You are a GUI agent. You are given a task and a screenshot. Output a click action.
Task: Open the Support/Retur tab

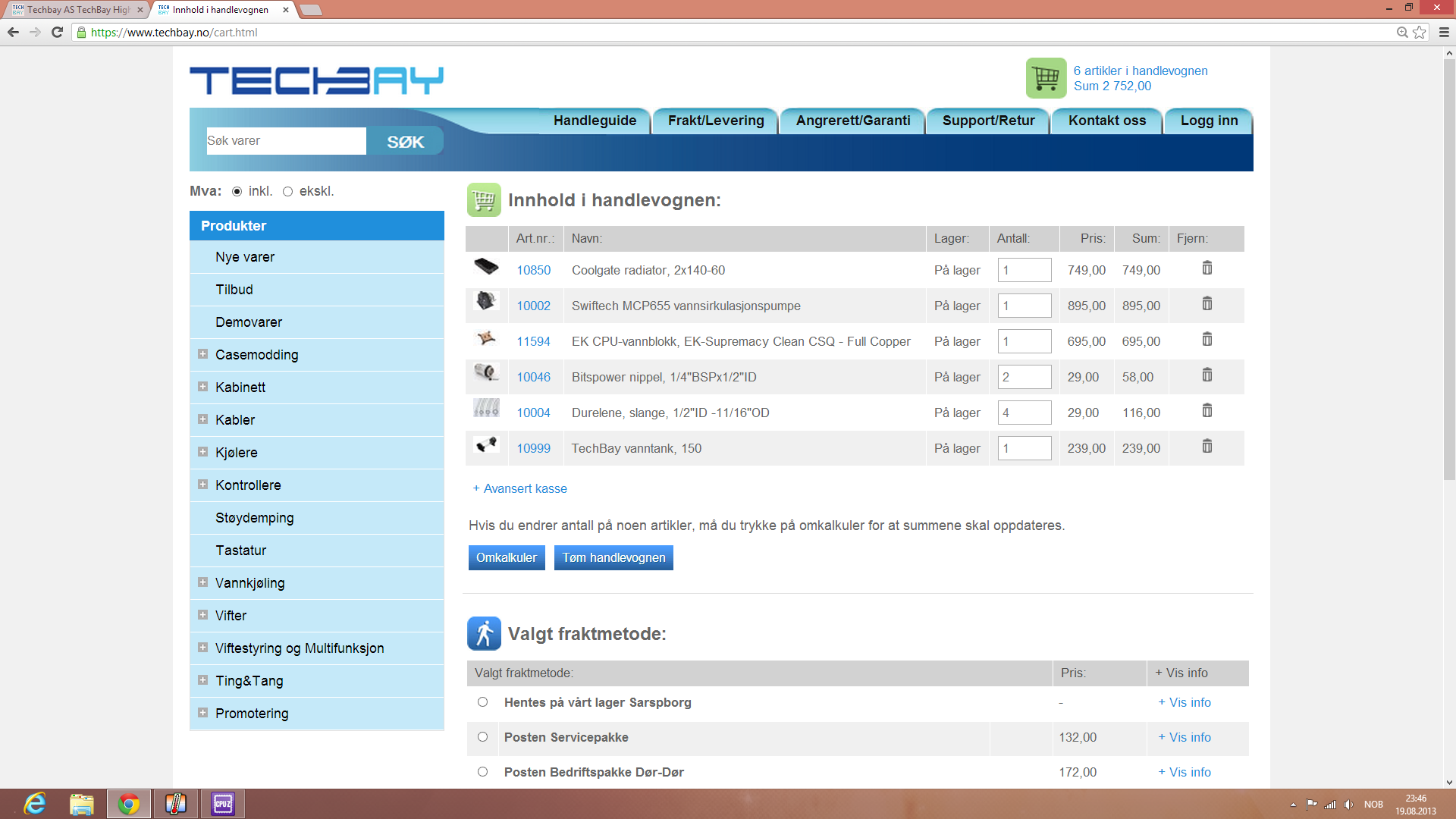(988, 121)
